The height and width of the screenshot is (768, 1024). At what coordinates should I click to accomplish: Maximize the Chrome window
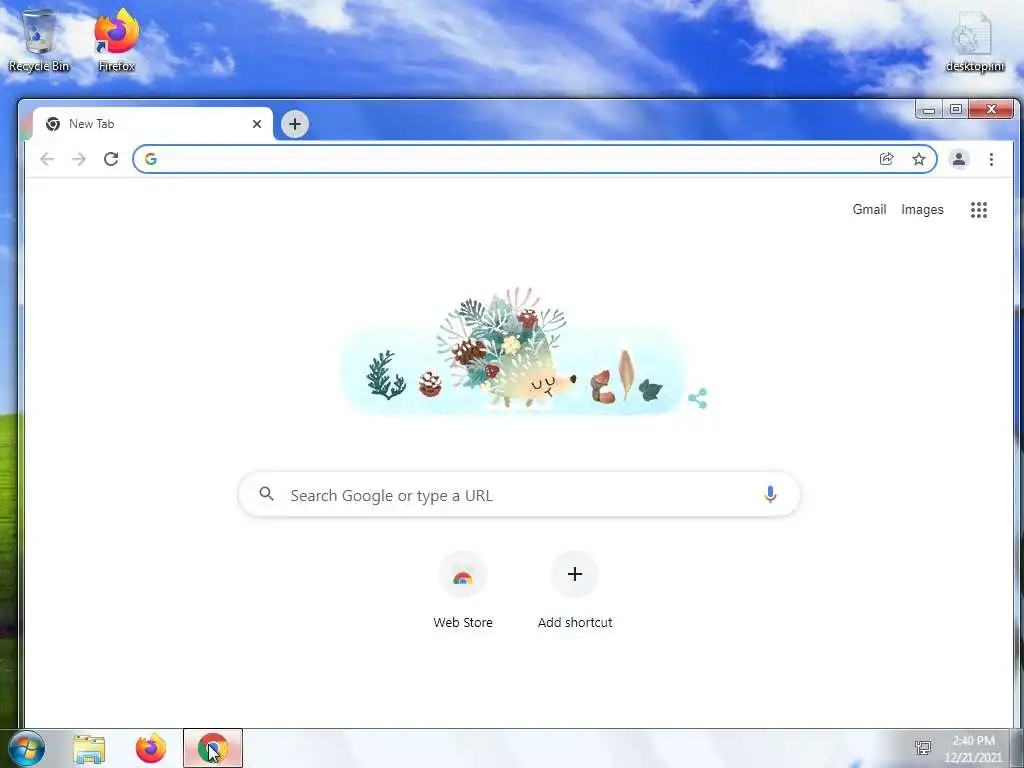[x=955, y=110]
